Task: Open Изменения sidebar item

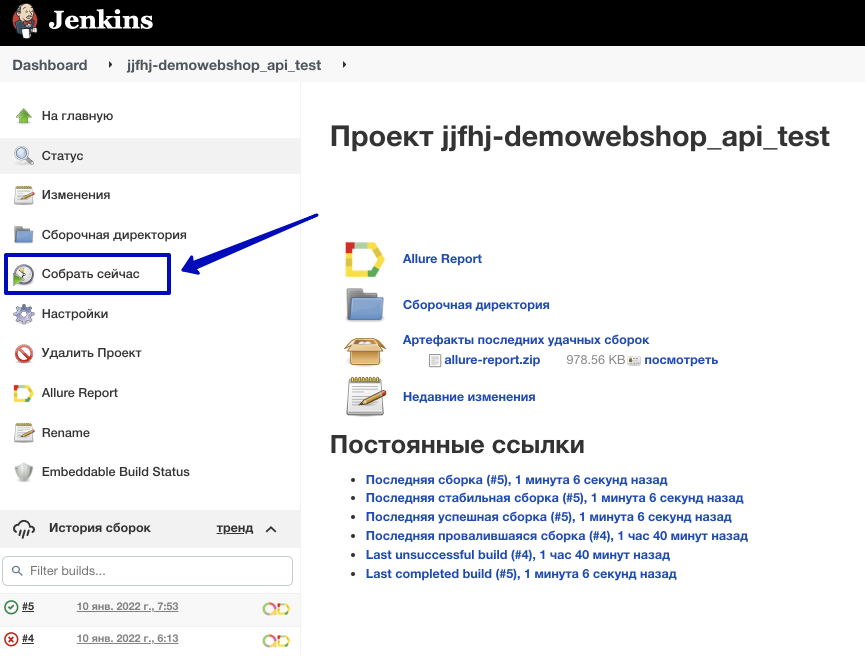Action: 76,195
